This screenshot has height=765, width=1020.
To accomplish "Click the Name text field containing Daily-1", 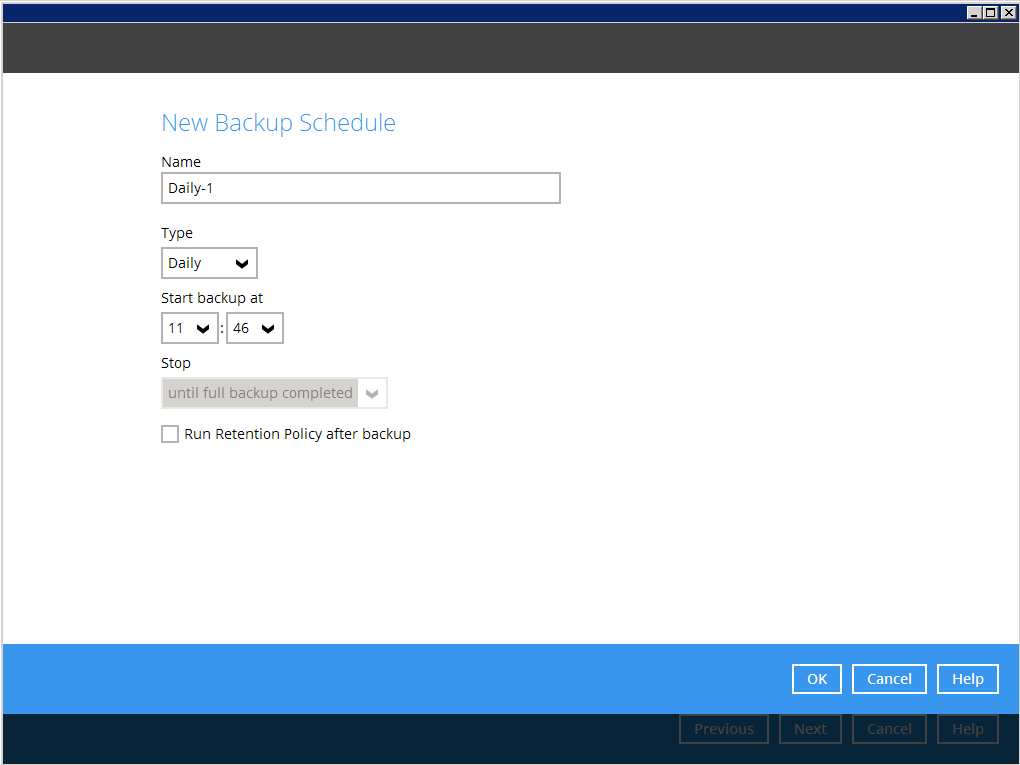I will (360, 188).
